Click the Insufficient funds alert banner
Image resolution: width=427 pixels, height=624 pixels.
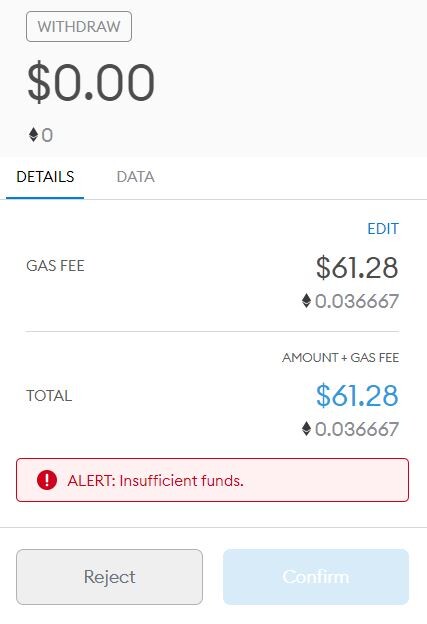tap(213, 480)
